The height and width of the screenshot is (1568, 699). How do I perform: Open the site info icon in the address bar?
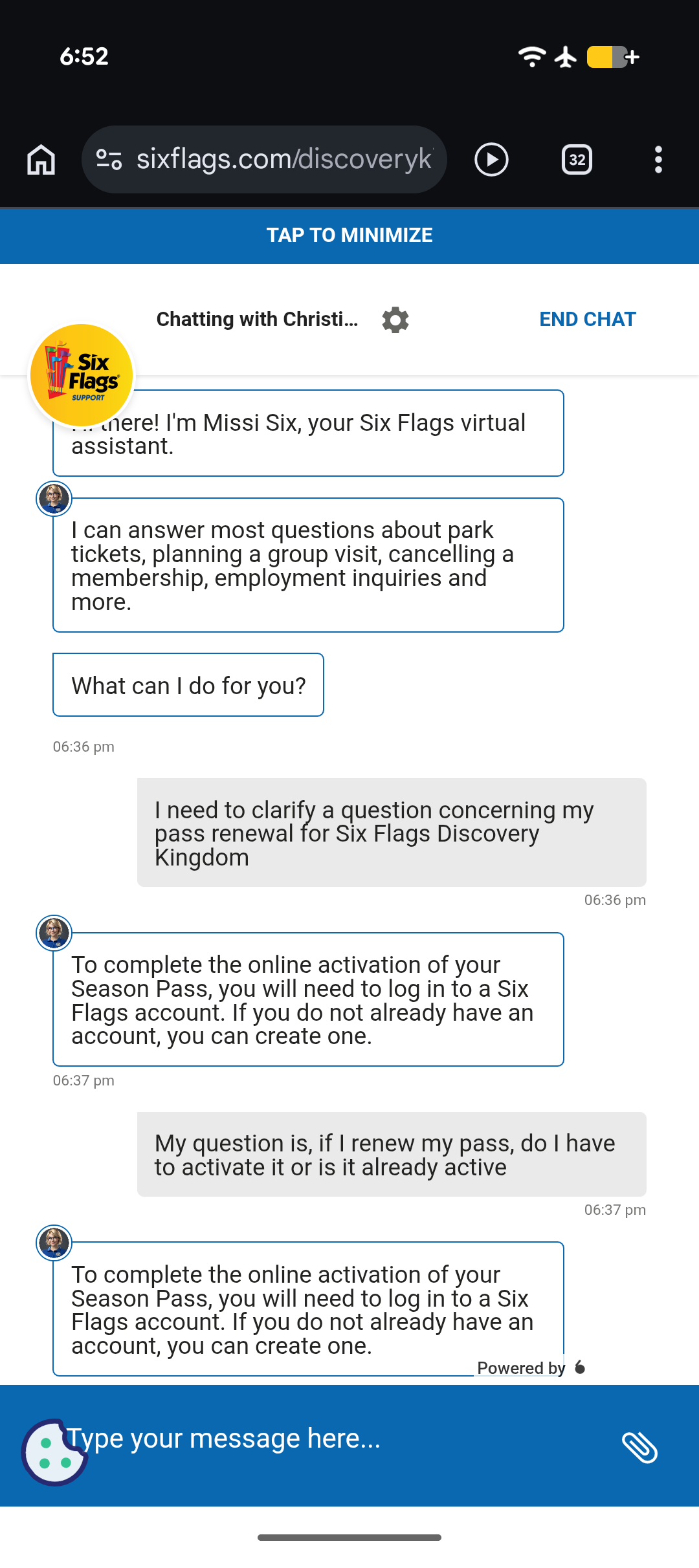pos(109,160)
